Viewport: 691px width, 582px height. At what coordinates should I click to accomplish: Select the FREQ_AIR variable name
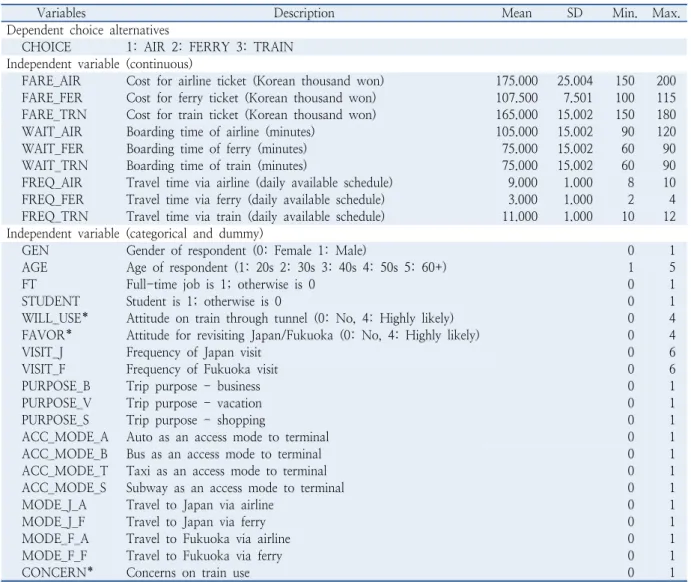tap(52, 183)
